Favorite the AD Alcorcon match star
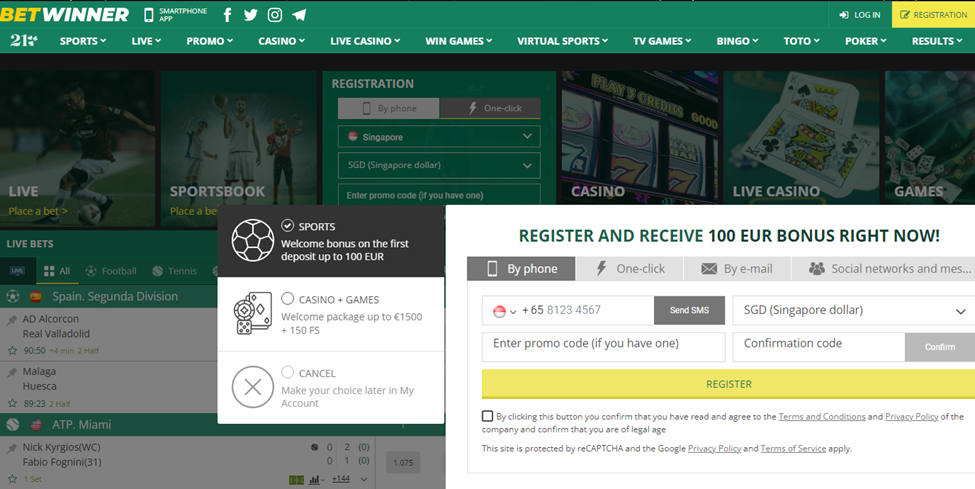Image resolution: width=975 pixels, height=489 pixels. click(12, 350)
